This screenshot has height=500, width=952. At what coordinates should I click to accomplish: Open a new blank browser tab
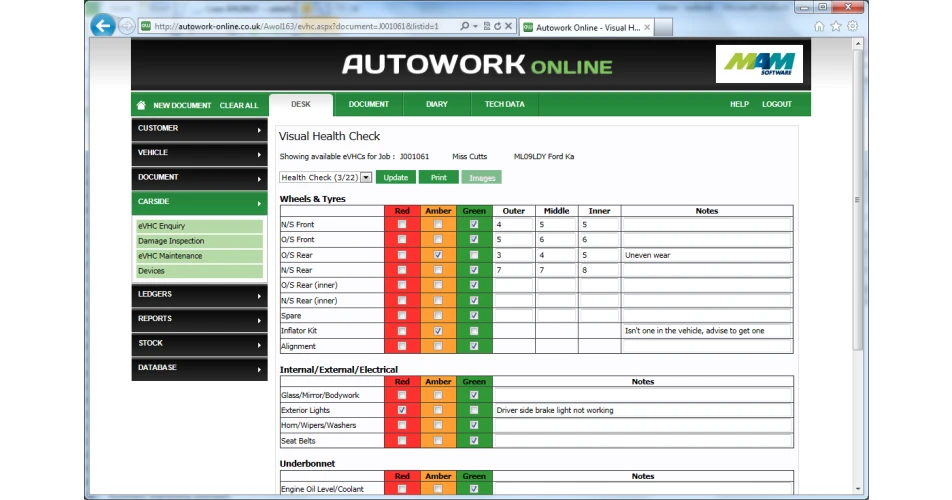tap(663, 27)
